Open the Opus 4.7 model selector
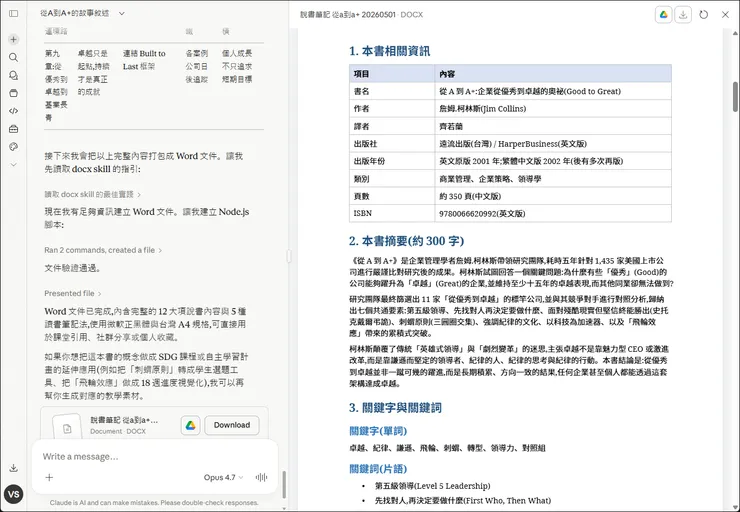 (x=223, y=478)
